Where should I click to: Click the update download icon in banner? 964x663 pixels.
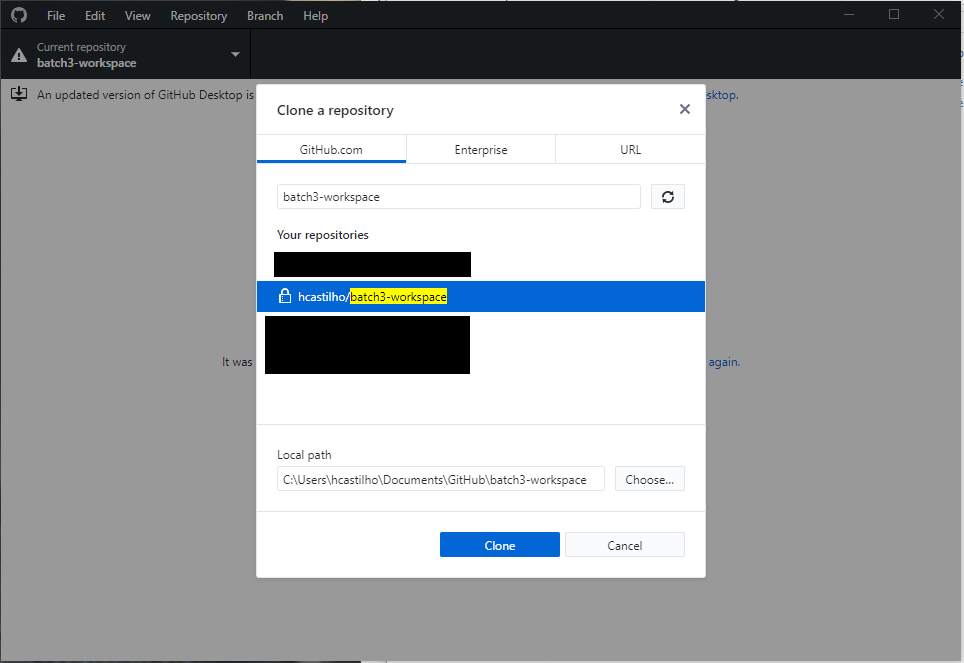click(x=19, y=94)
